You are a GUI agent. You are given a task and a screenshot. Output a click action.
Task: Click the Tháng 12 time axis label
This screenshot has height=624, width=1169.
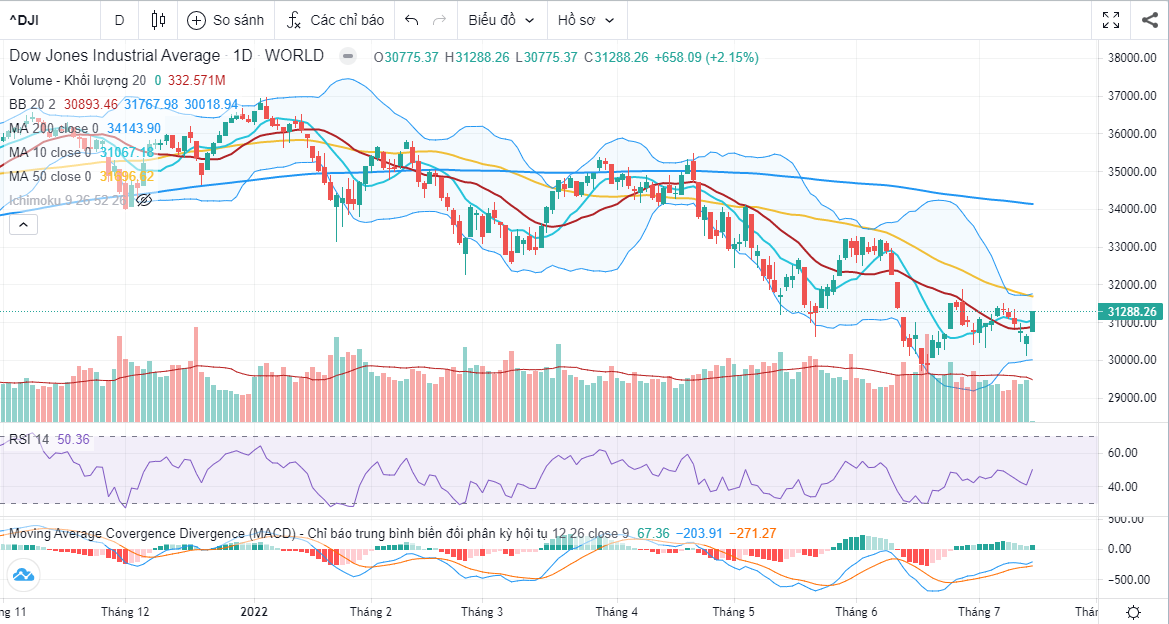(125, 612)
